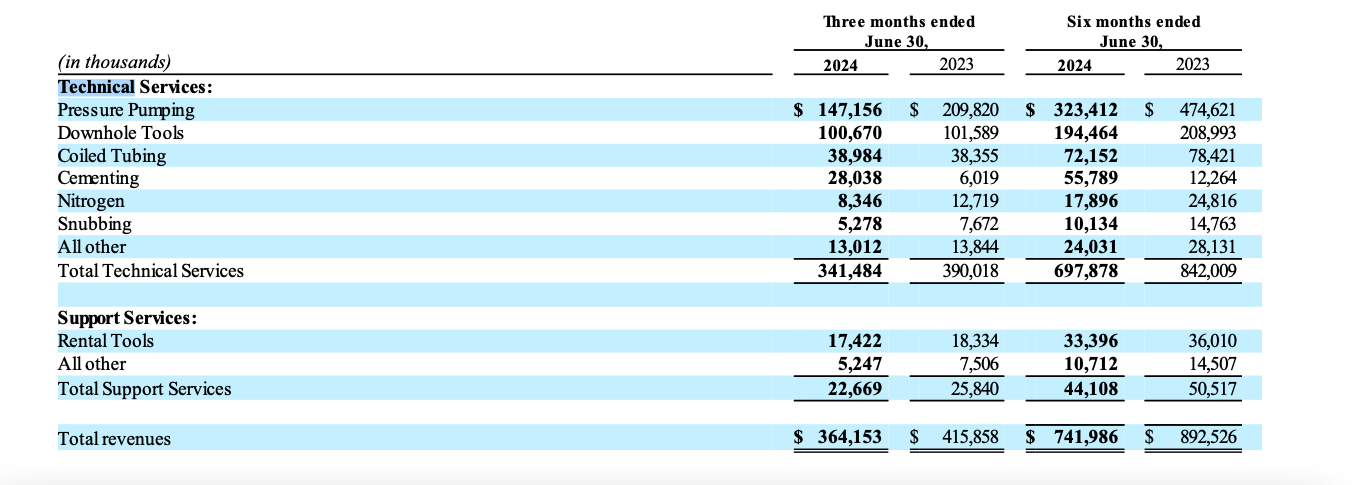The image size is (1362, 485).
Task: Click Nitrogen value 8,346
Action: click(x=859, y=201)
